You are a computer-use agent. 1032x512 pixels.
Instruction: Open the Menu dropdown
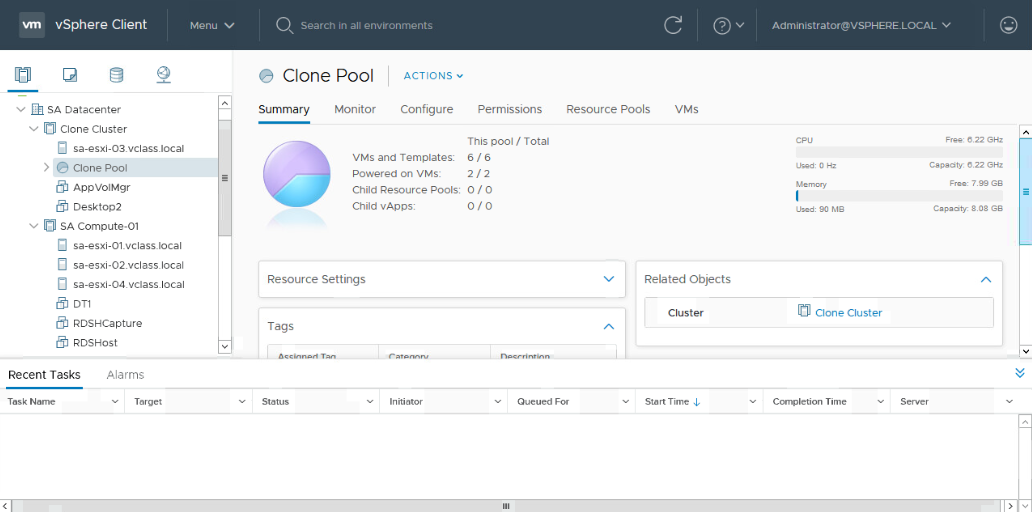[212, 25]
